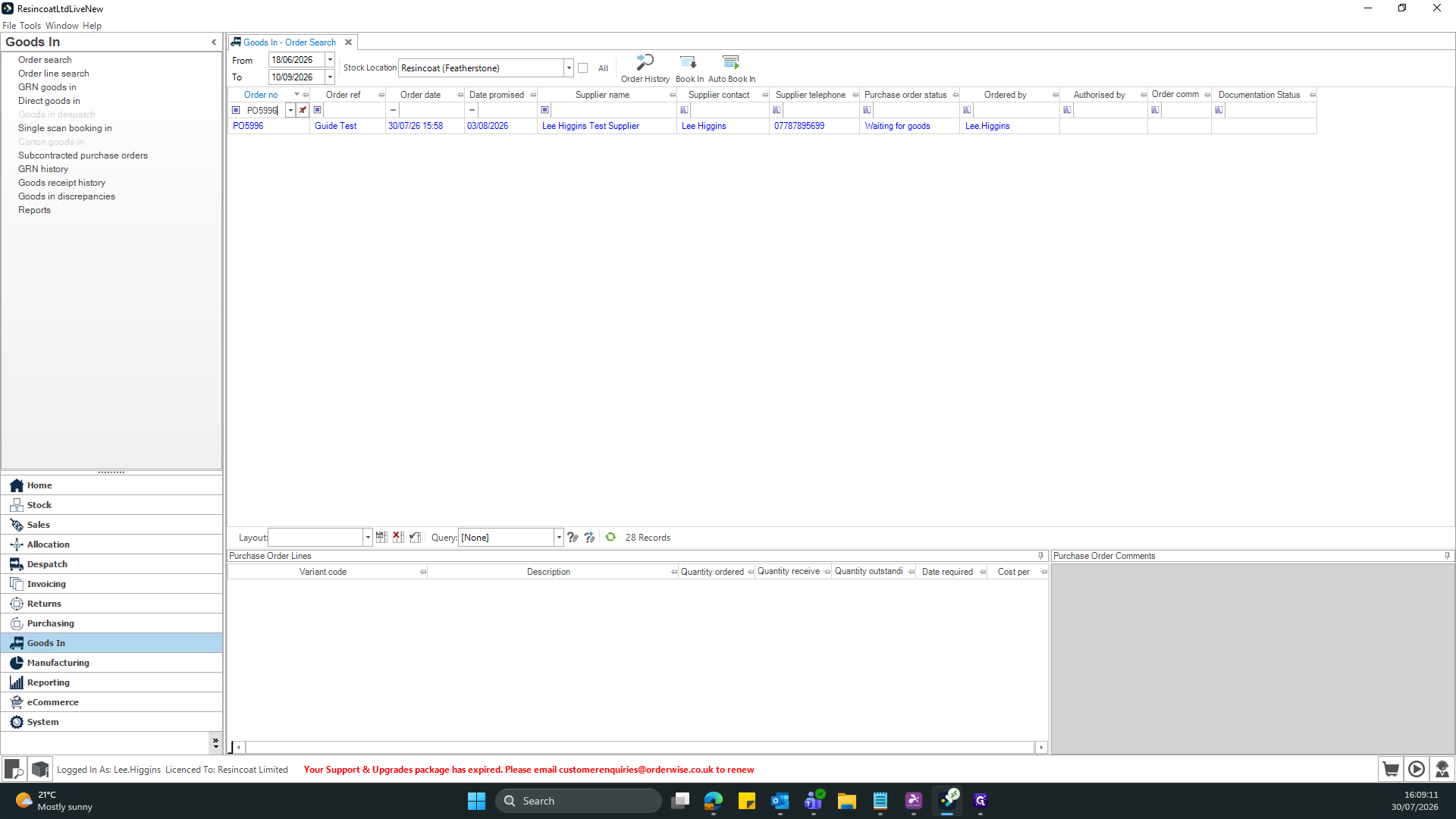
Task: Open Order no filter condition selector
Action: point(236,110)
